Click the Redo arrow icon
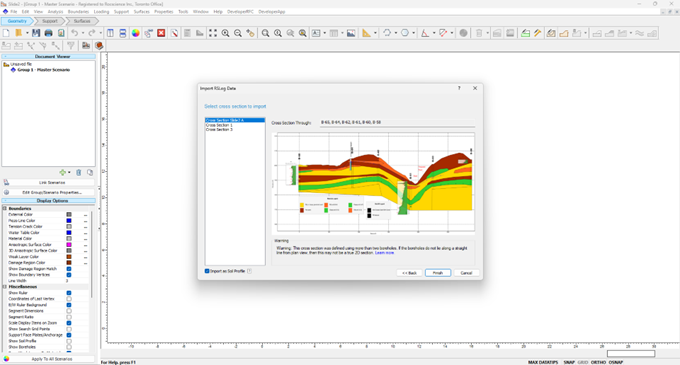The image size is (680, 365). [92, 33]
